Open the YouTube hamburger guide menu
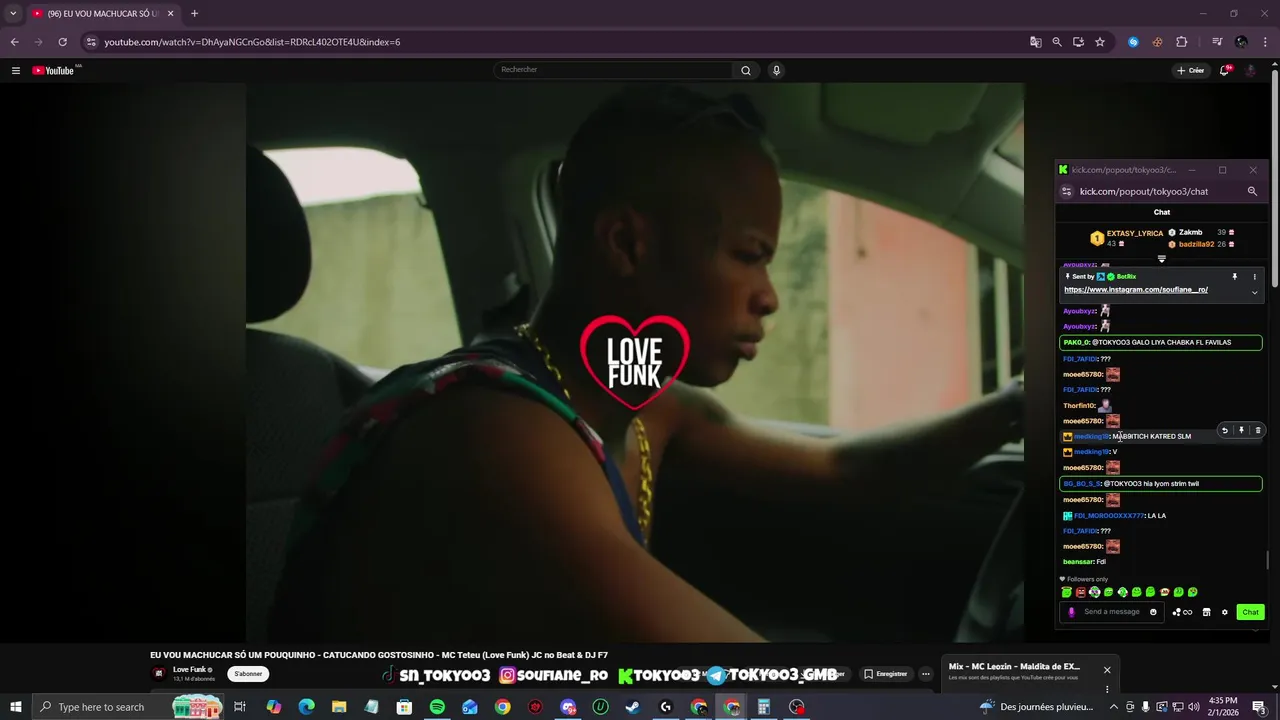Image resolution: width=1280 pixels, height=720 pixels. 16,70
